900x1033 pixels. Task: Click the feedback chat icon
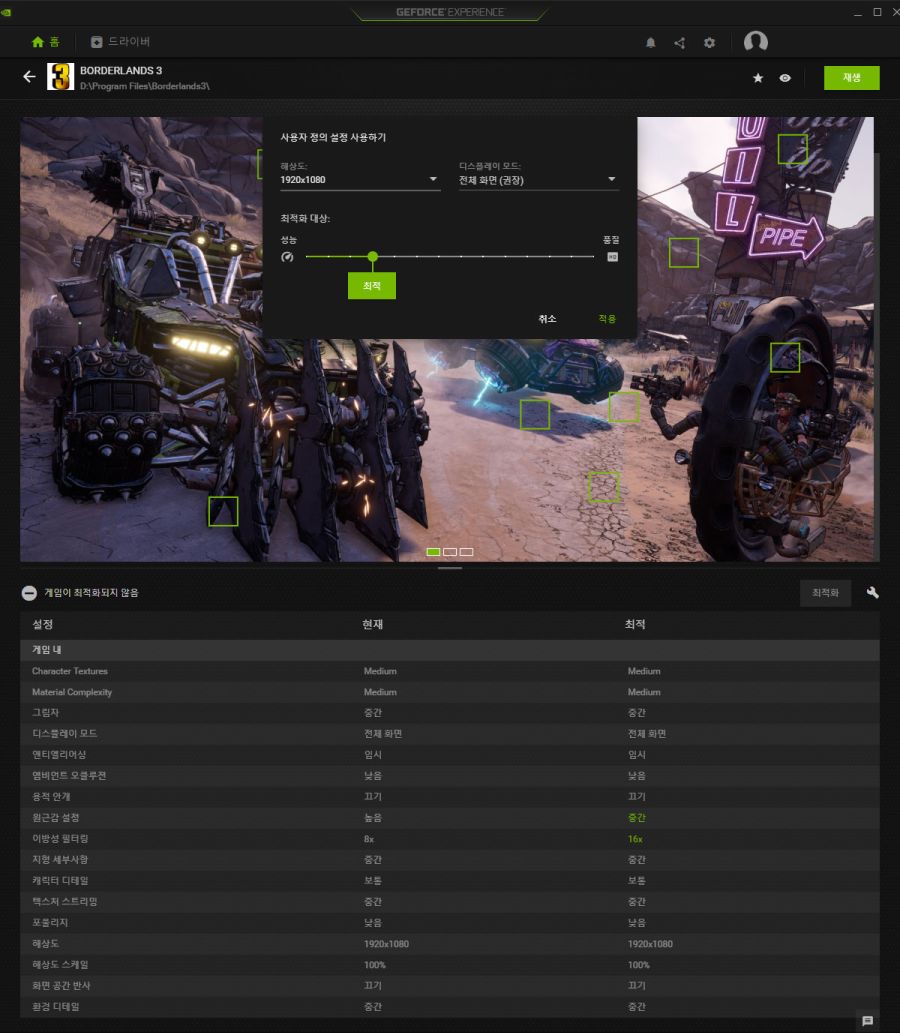867,1021
